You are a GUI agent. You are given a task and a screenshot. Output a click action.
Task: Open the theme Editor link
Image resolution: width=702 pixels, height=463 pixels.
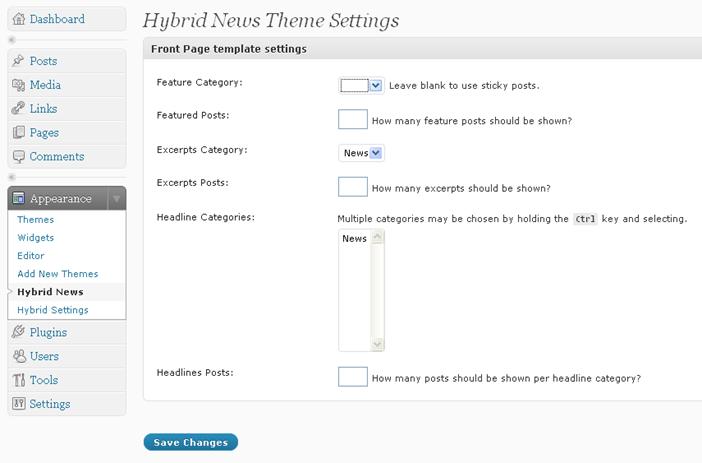(30, 256)
